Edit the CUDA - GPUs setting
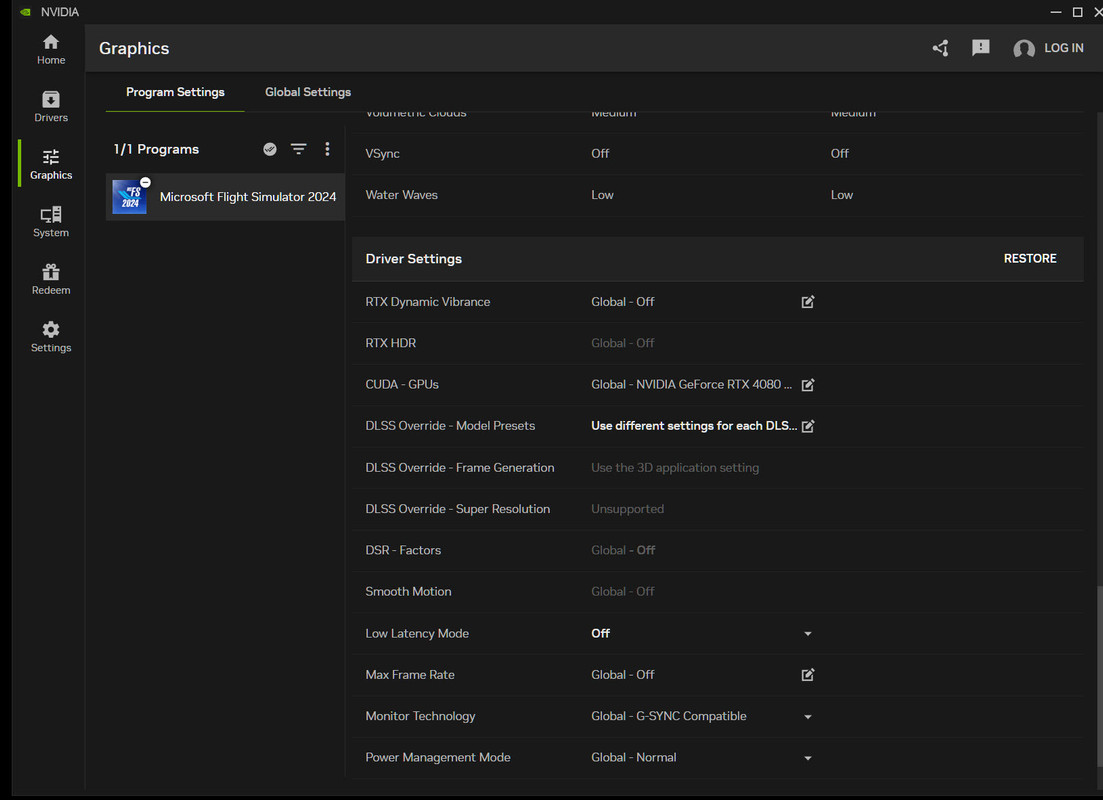 (808, 385)
